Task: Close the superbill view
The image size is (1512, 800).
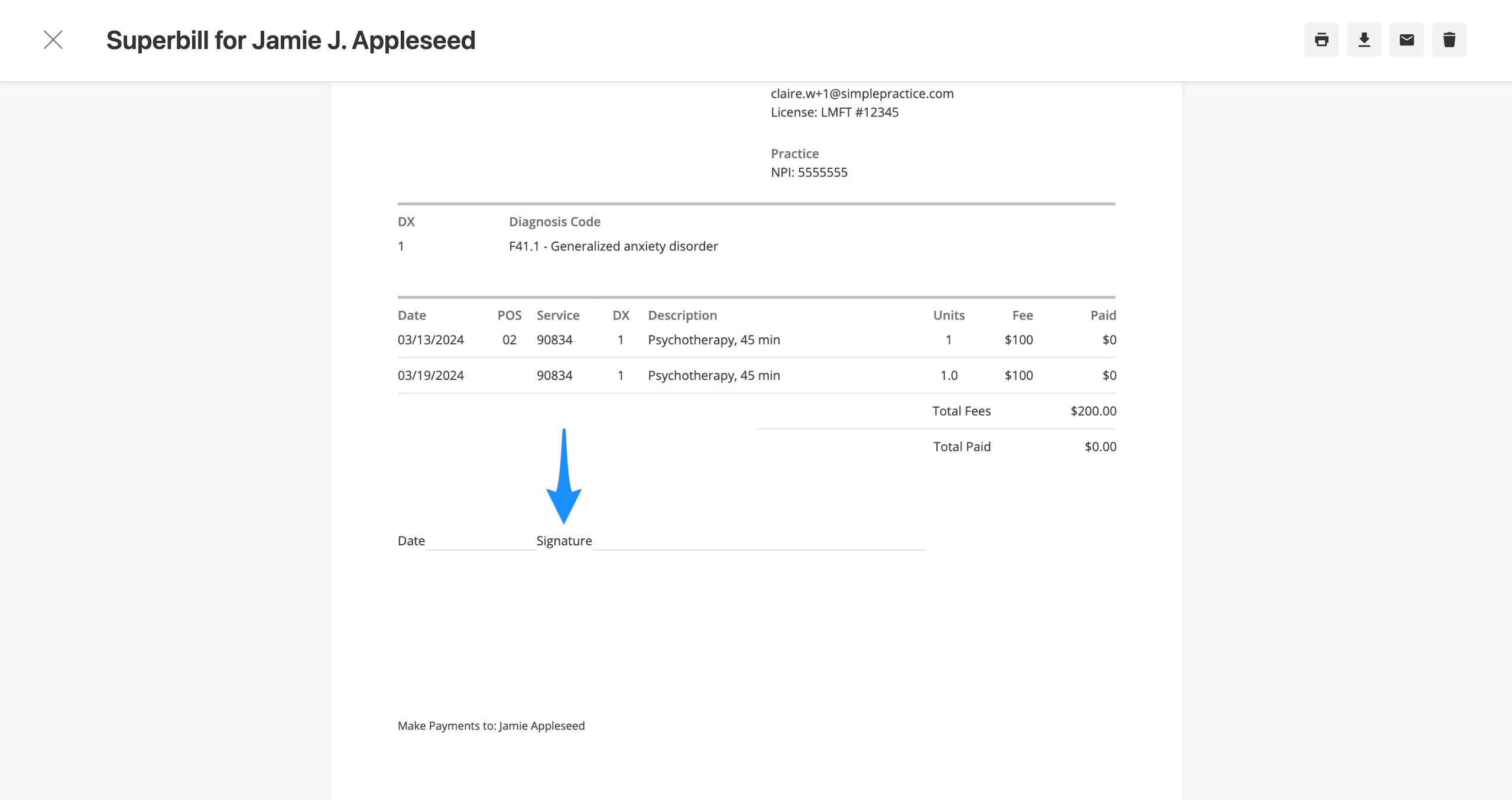Action: [53, 40]
